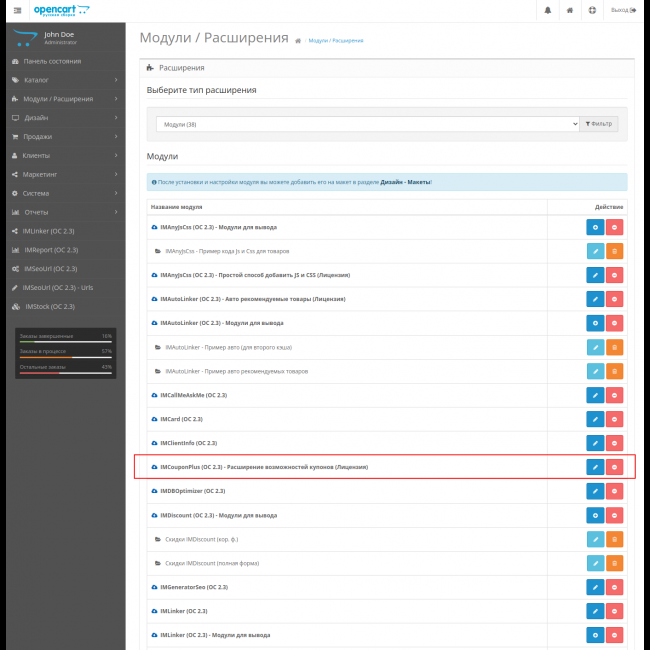Uninstall the IMCouponPlus module
Viewport: 650px width, 650px height.
(614, 467)
